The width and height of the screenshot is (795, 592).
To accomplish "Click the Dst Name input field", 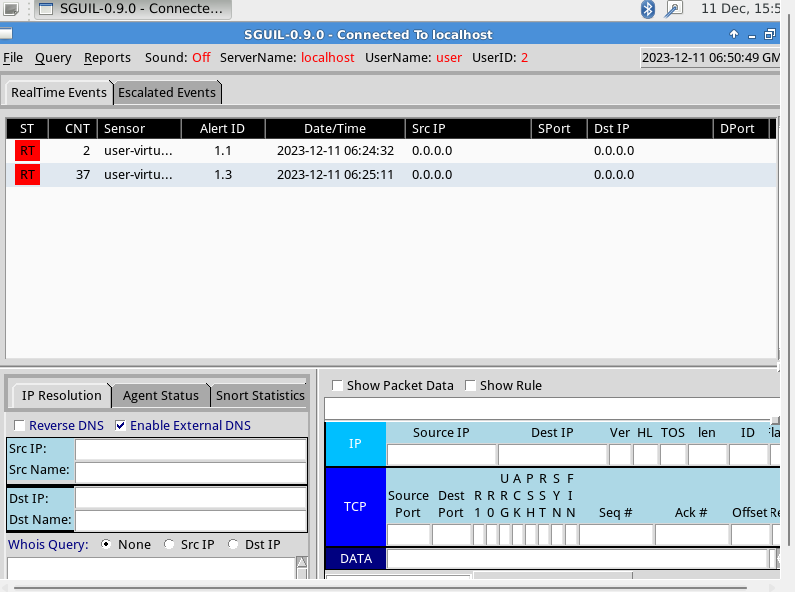I will pos(191,521).
